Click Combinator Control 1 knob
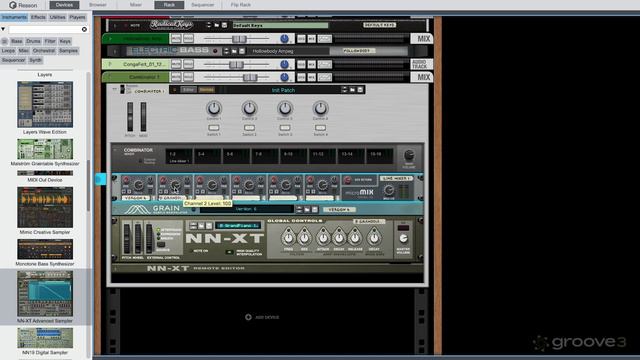The height and width of the screenshot is (360, 640). click(x=213, y=108)
